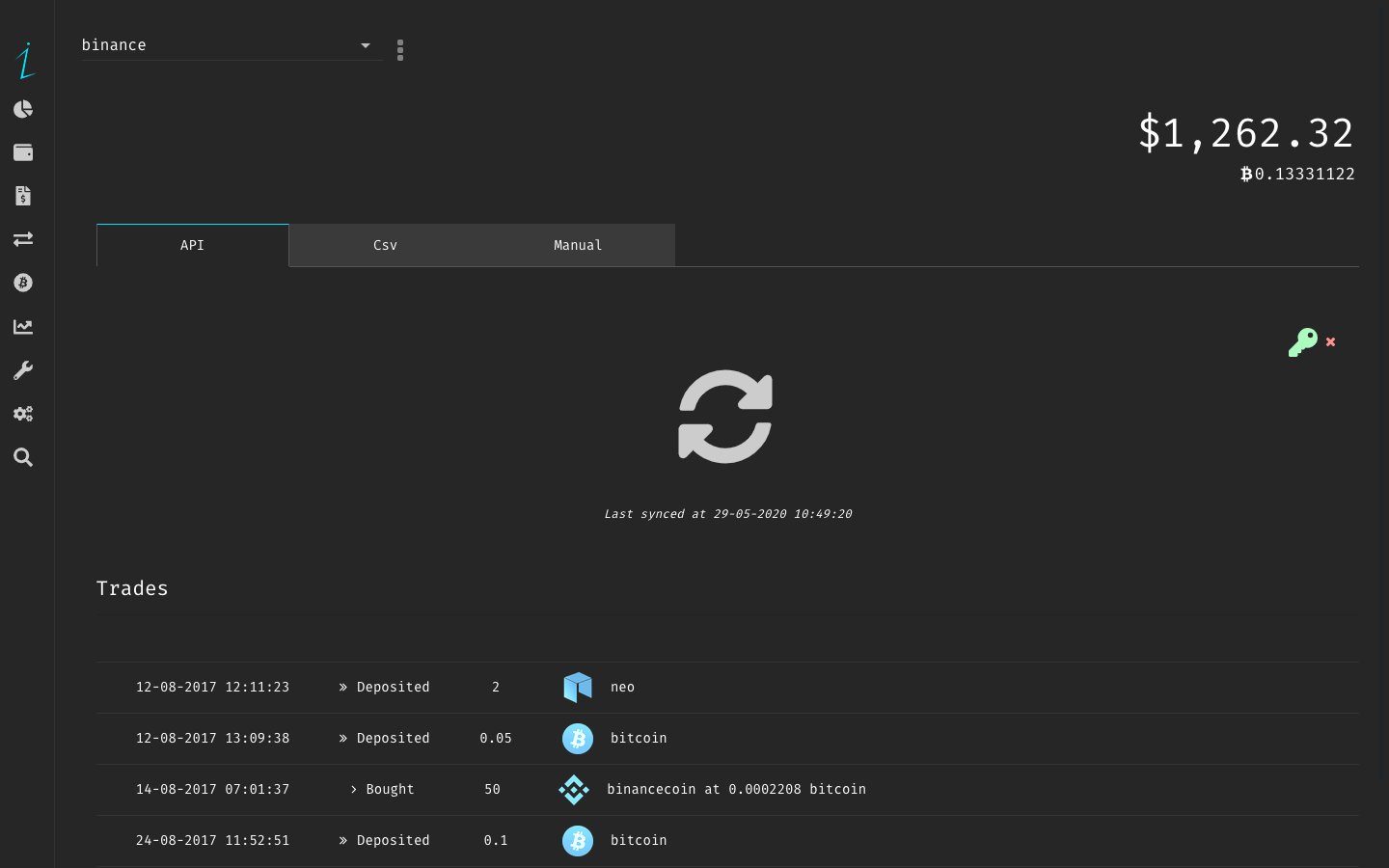Click the neo coin name
Image resolution: width=1389 pixels, height=868 pixels.
point(622,688)
